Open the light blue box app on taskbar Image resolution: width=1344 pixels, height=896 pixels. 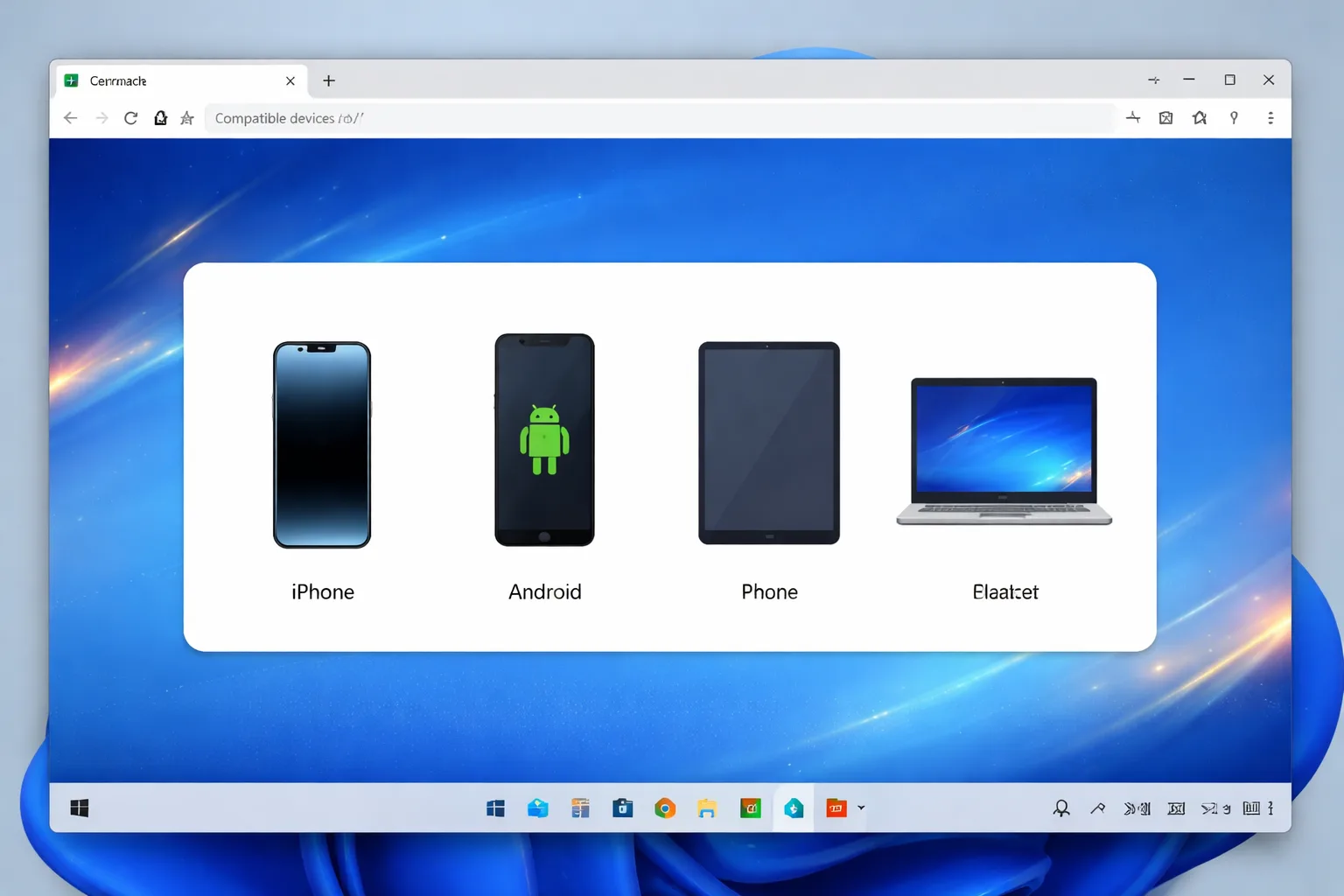coord(538,808)
